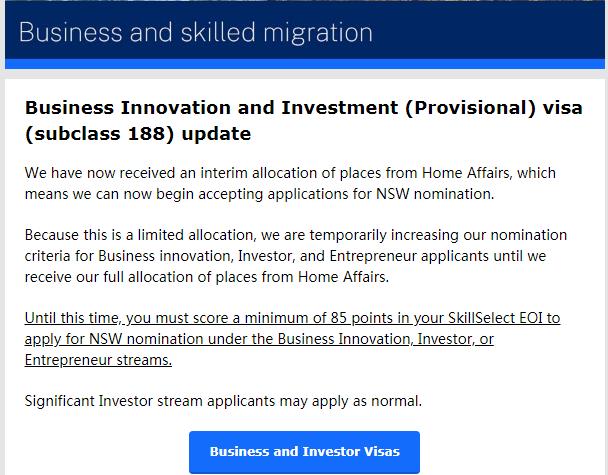Click the image strip above the navy banner

pos(305,1)
